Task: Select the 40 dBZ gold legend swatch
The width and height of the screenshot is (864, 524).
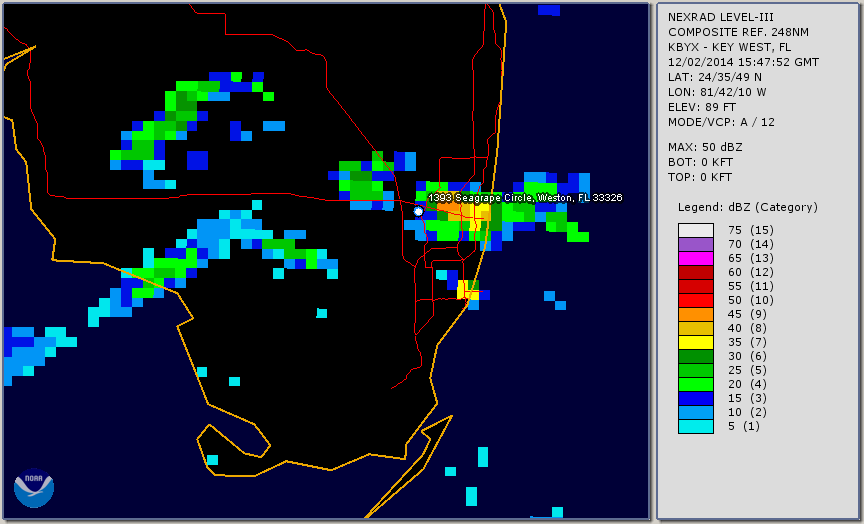Action: coord(696,328)
